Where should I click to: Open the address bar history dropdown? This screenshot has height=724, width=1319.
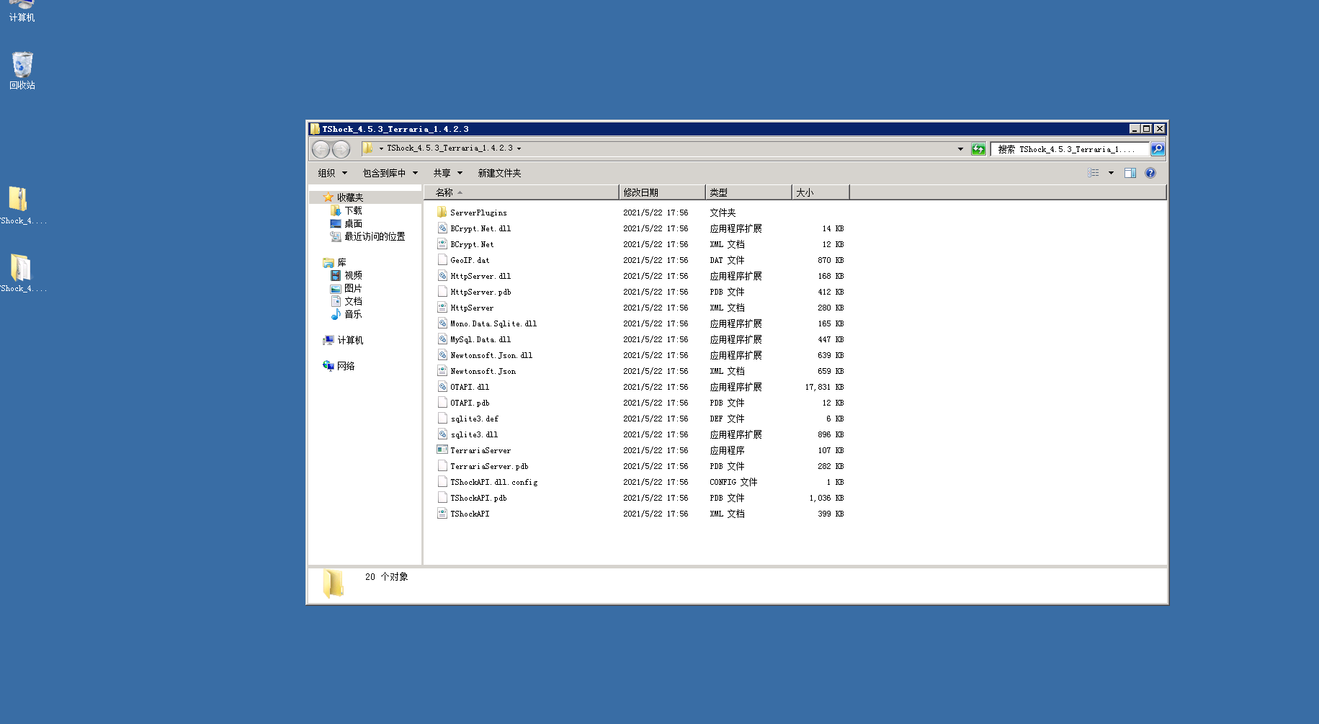960,149
